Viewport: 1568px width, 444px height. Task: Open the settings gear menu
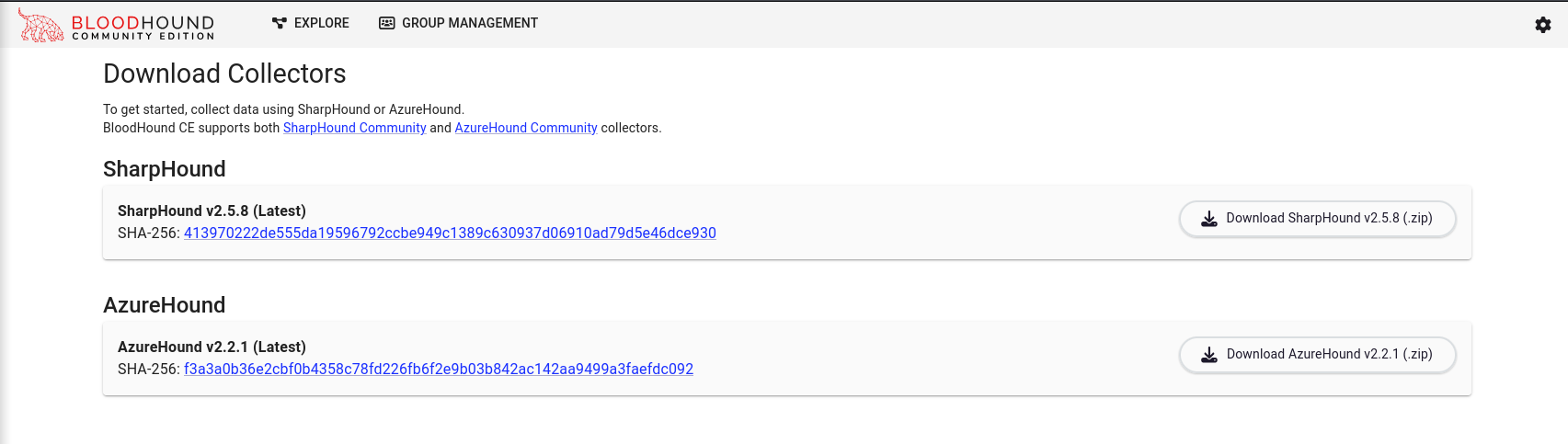point(1543,25)
